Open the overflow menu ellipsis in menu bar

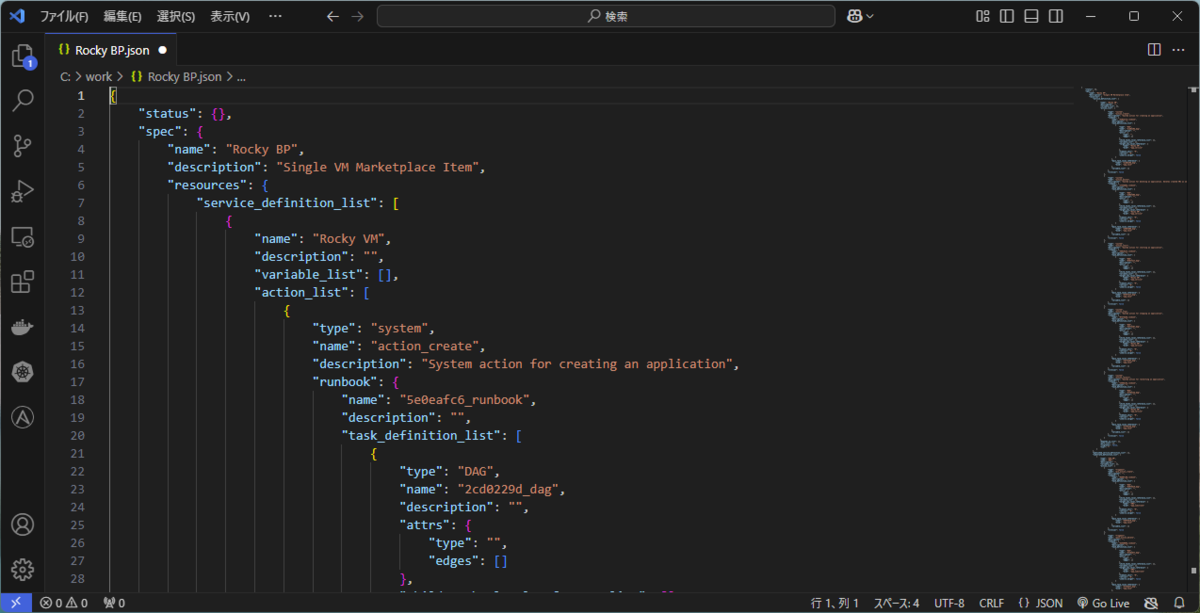[276, 16]
